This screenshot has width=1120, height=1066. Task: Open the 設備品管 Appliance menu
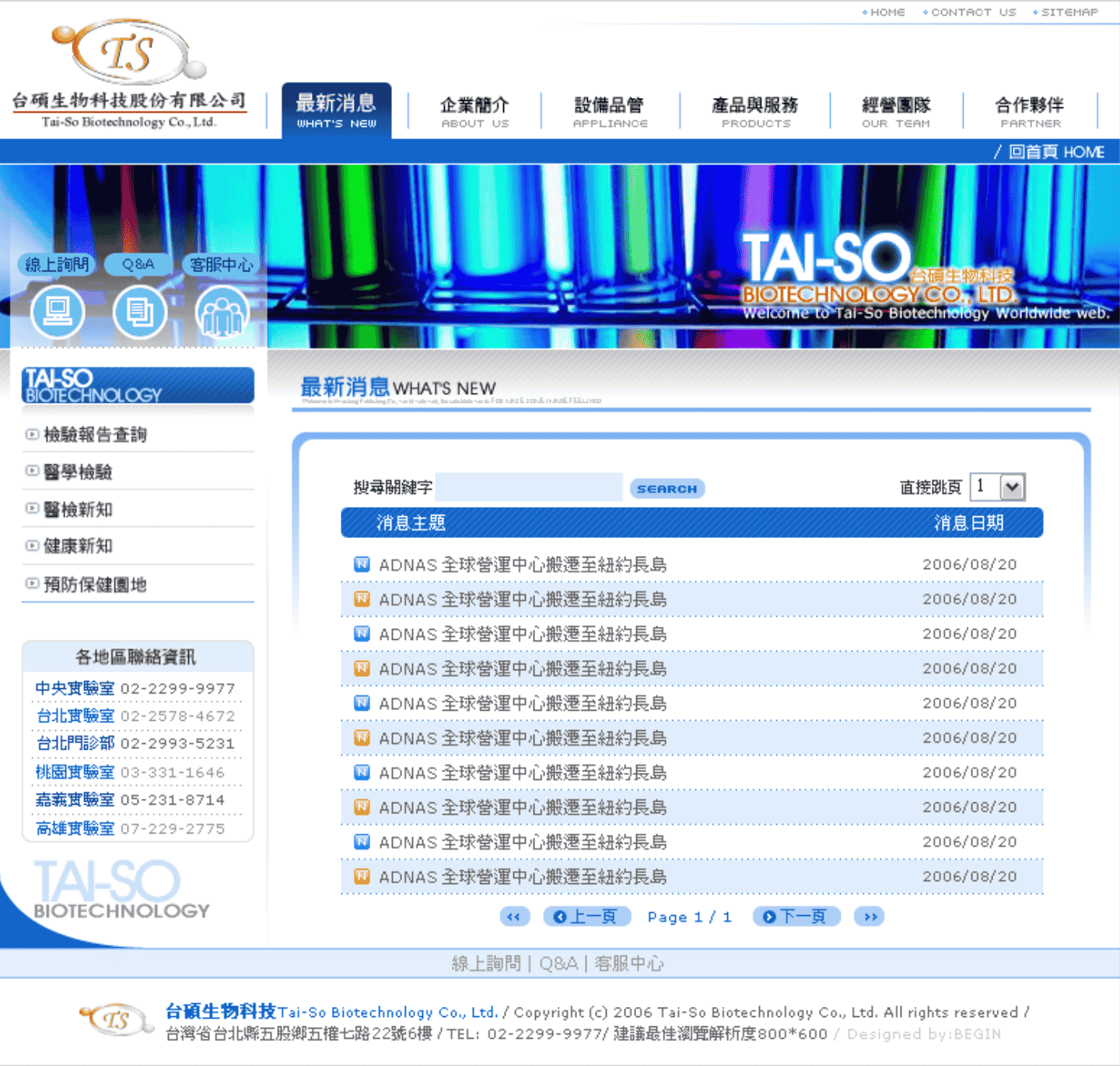click(610, 112)
